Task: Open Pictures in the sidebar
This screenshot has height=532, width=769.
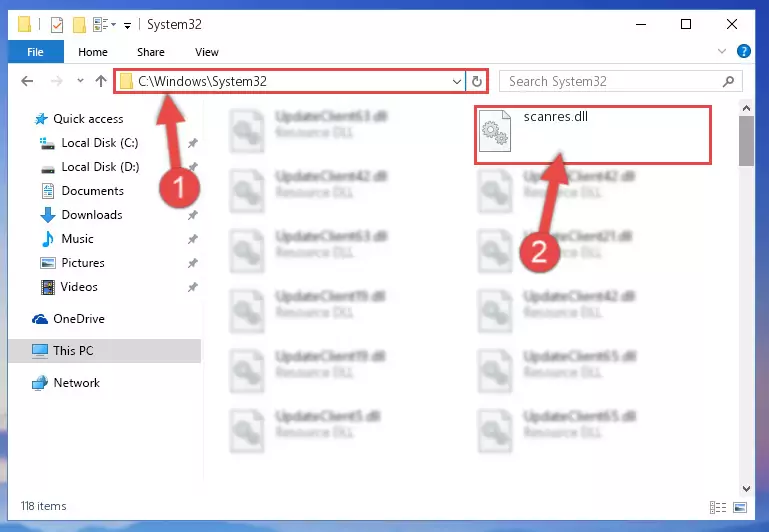Action: [x=83, y=263]
